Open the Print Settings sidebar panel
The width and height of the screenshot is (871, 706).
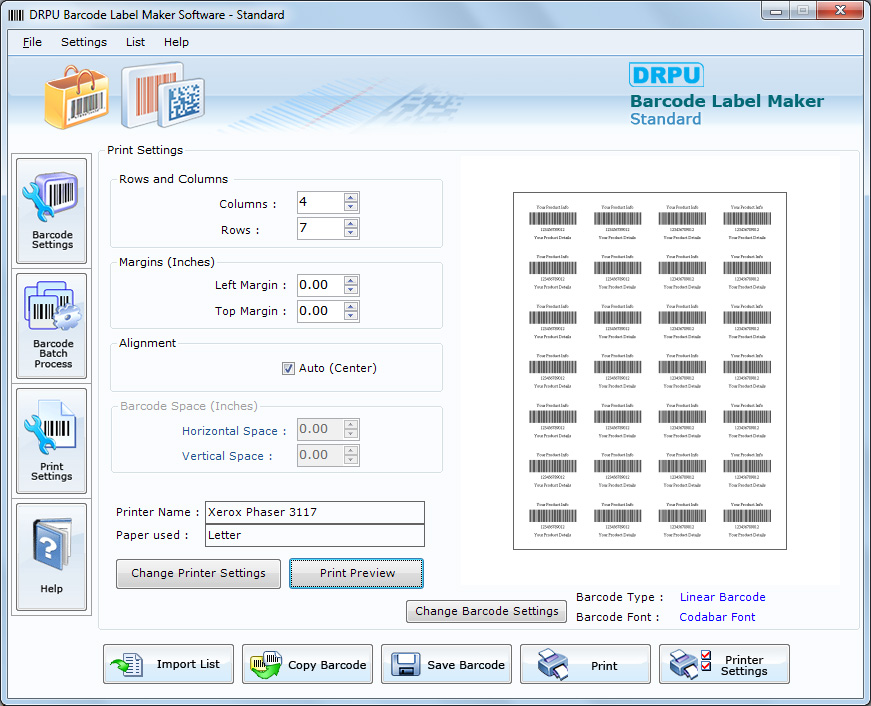pyautogui.click(x=51, y=440)
